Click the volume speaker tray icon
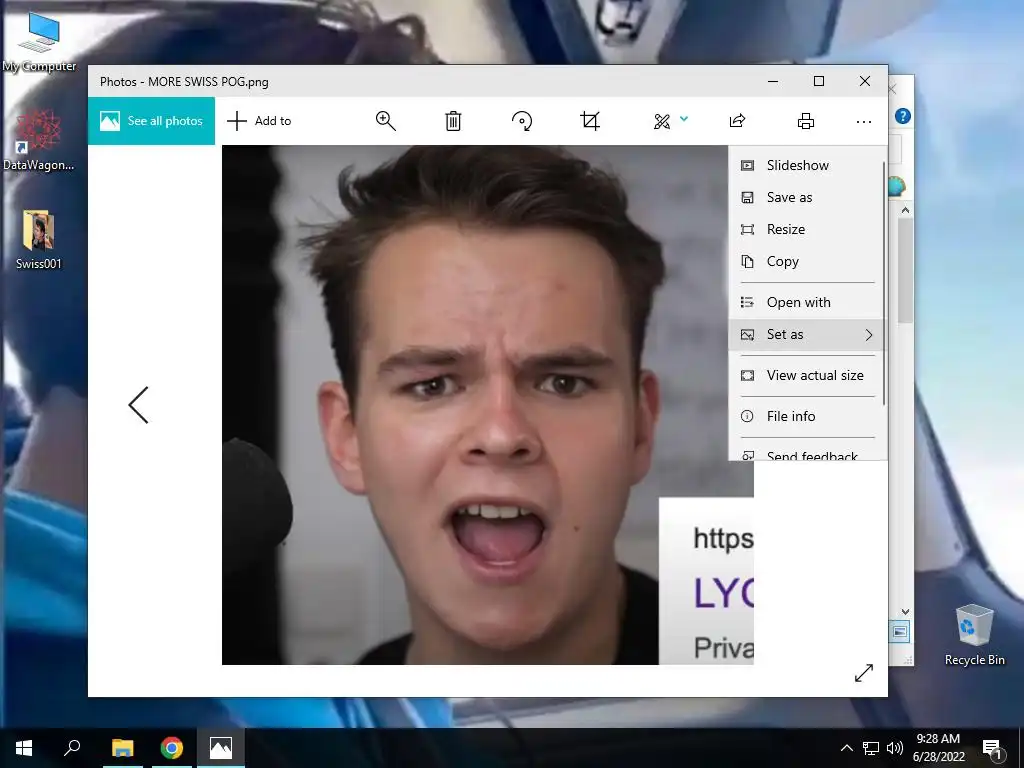The width and height of the screenshot is (1024, 768). pos(895,748)
